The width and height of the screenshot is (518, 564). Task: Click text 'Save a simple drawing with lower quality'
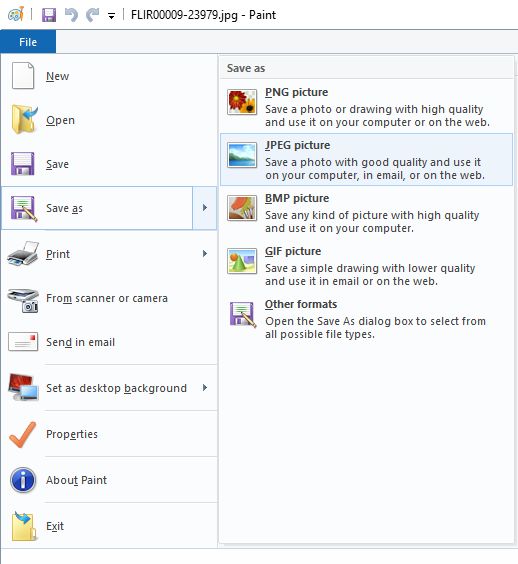point(370,268)
